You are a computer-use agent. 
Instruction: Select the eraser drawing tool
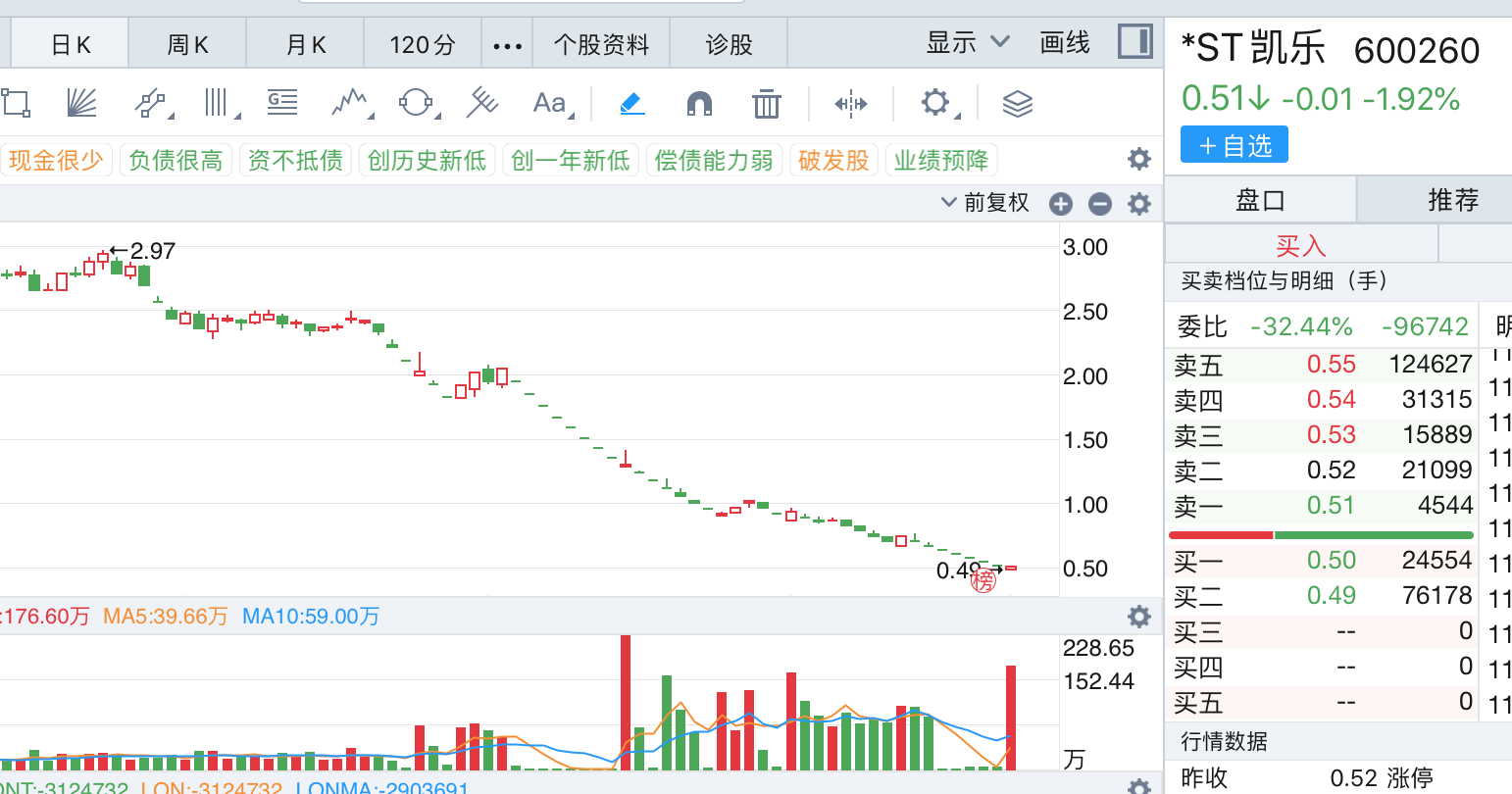(632, 103)
